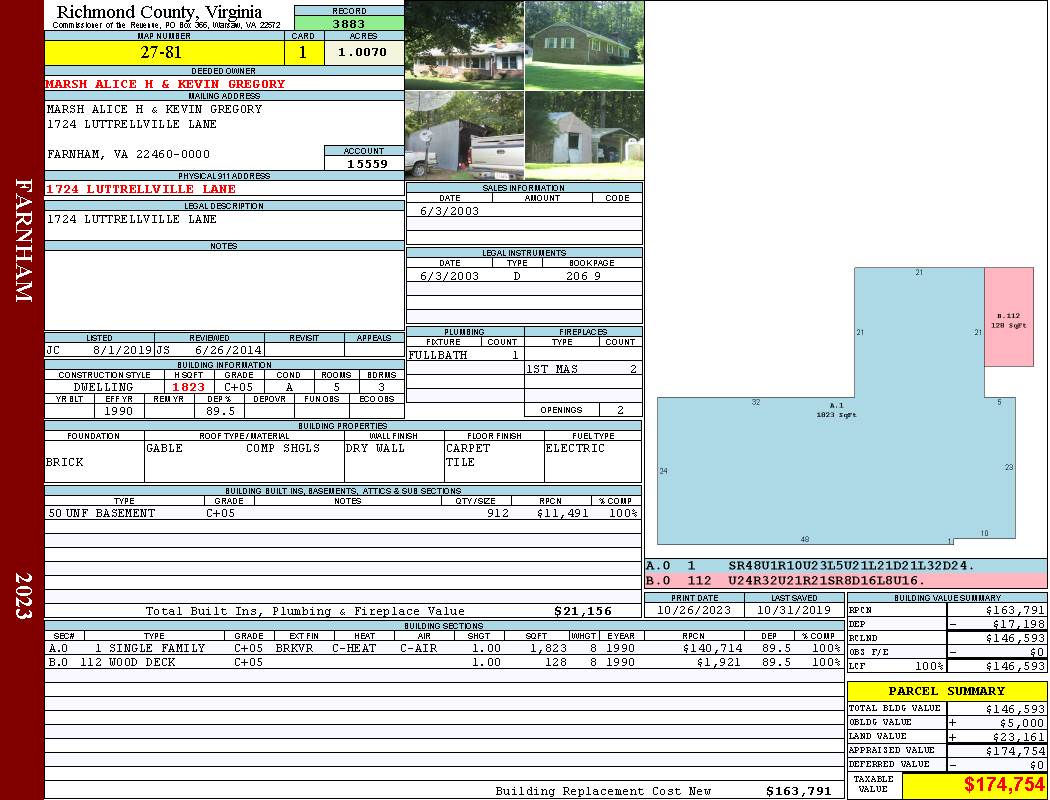Click the acres value 1.0070

(x=364, y=53)
